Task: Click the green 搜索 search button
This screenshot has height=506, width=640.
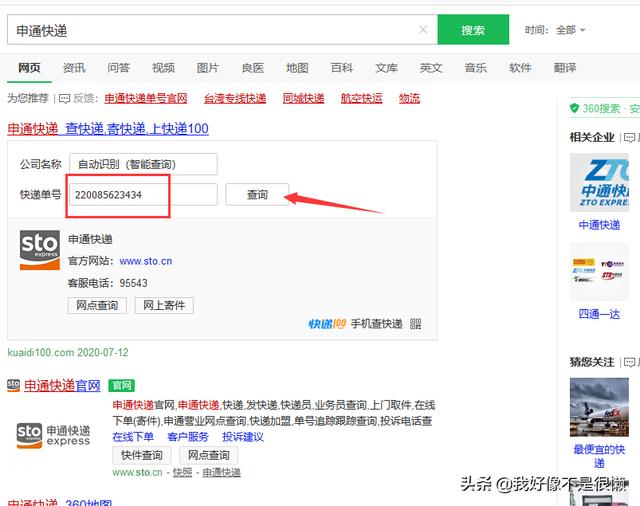Action: point(473,29)
